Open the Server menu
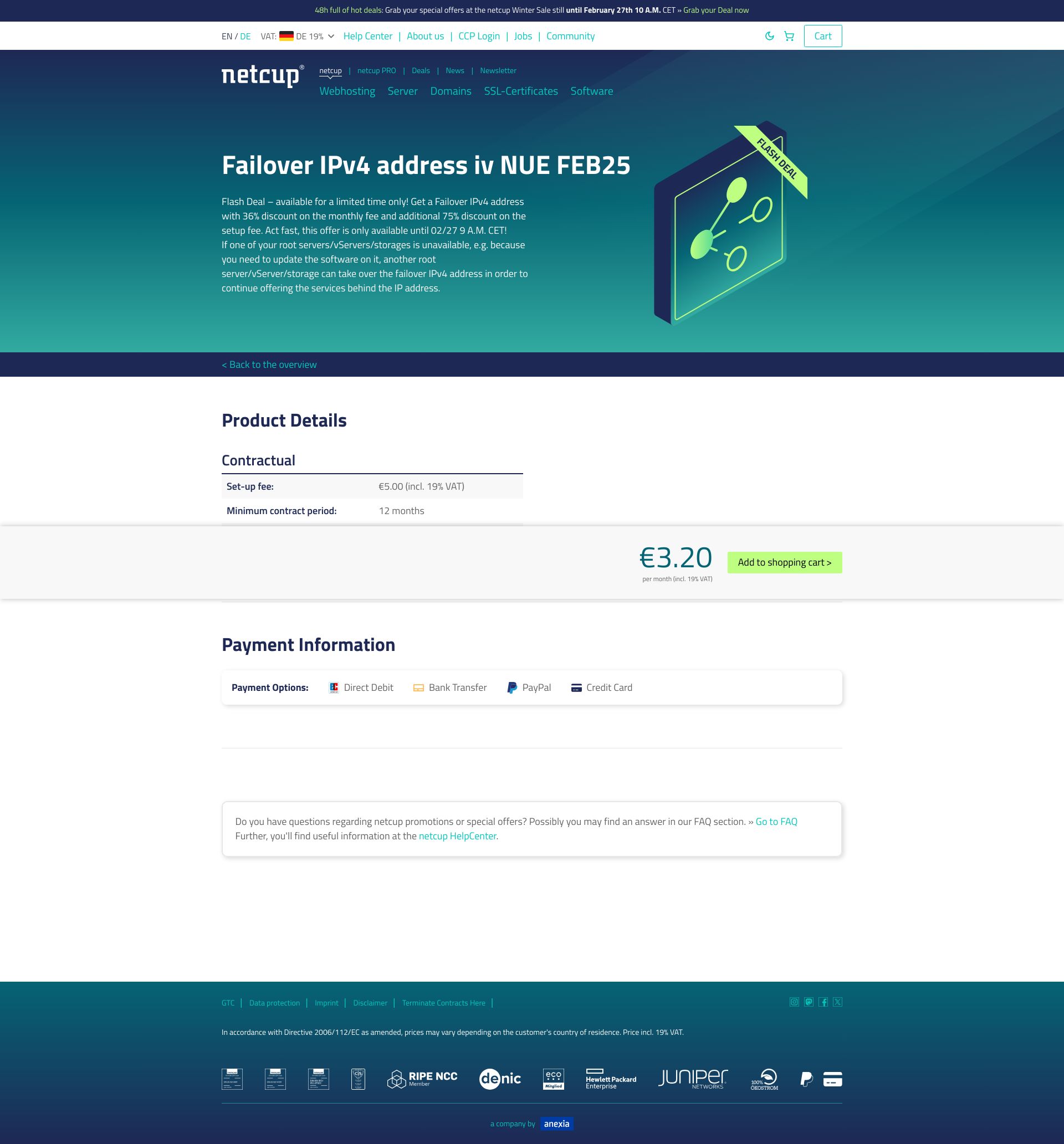Viewport: 1064px width, 1144px height. point(402,91)
